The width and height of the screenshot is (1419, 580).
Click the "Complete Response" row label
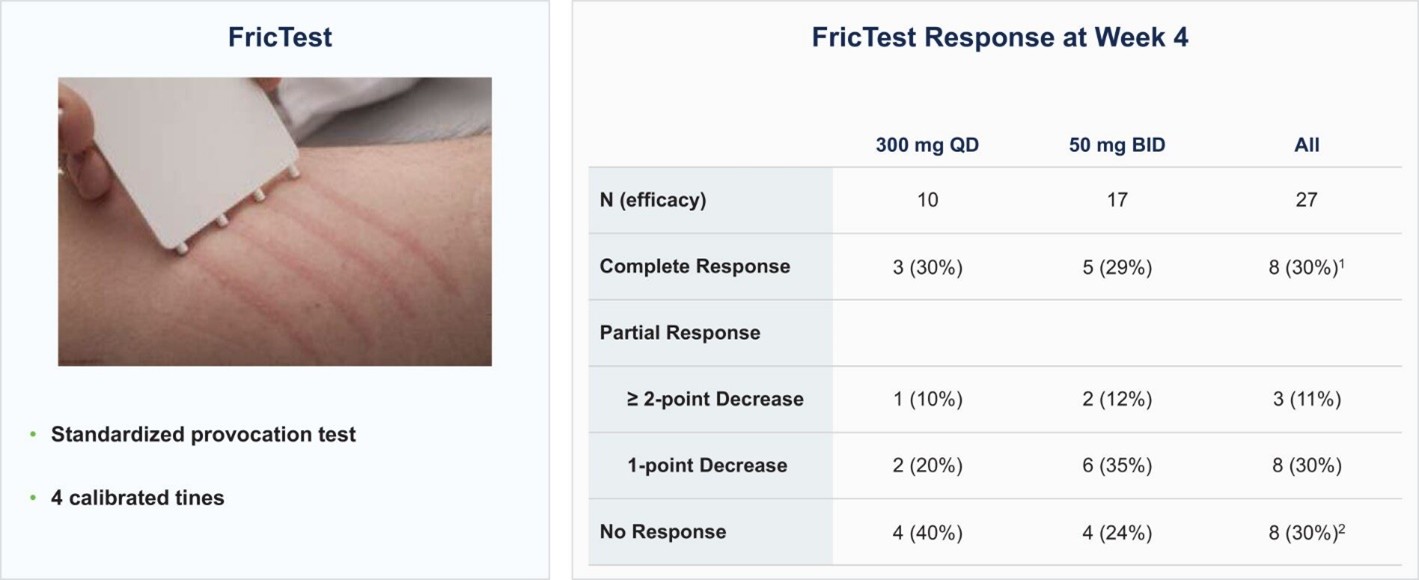click(695, 266)
